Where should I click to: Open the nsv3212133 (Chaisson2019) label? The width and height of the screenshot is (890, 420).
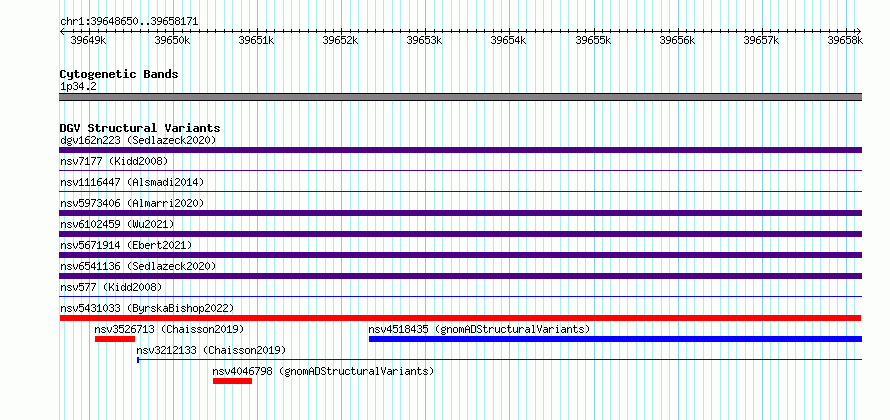point(211,350)
